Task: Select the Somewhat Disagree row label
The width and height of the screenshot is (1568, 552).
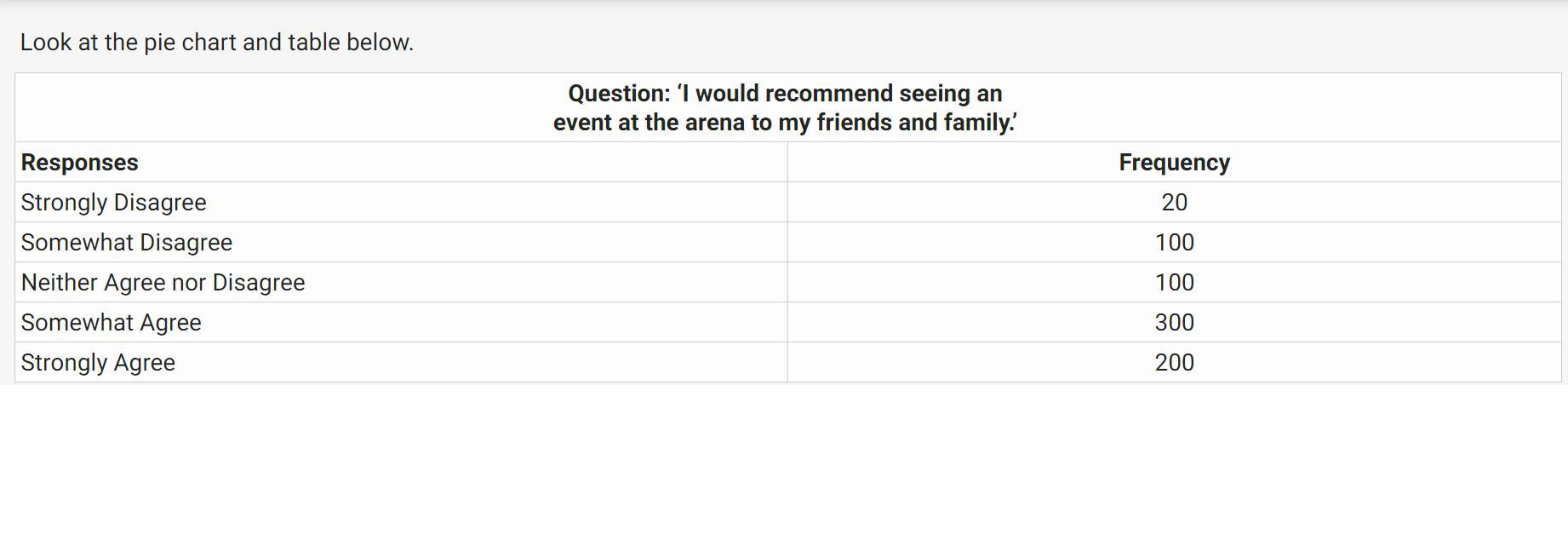Action: click(x=127, y=243)
